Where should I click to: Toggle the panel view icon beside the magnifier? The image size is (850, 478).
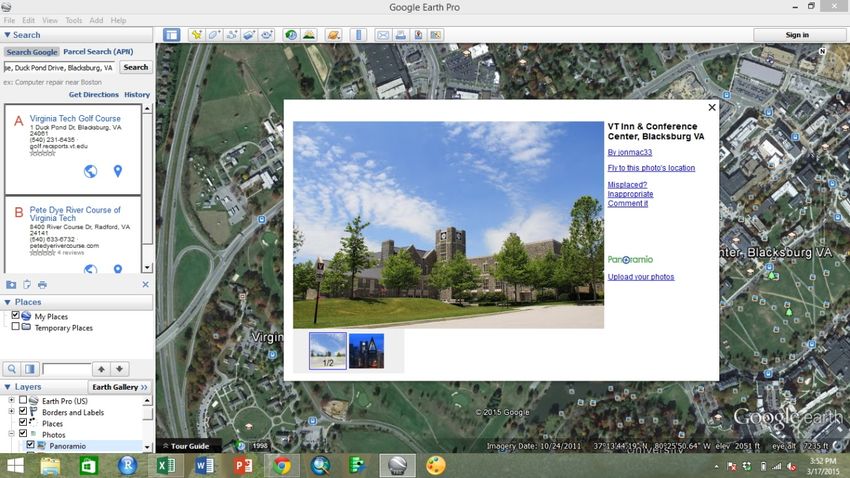pos(30,369)
